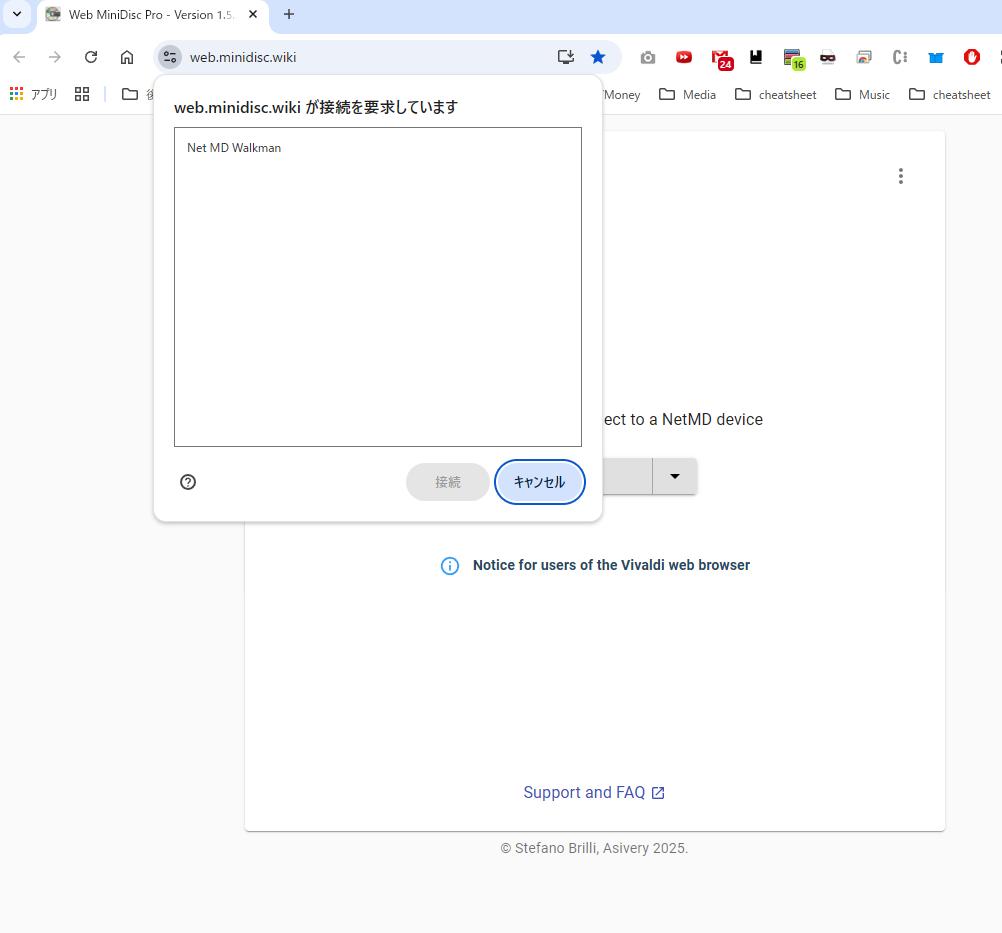This screenshot has width=1002, height=933.
Task: Click the incognito glasses extension icon
Action: [828, 58]
